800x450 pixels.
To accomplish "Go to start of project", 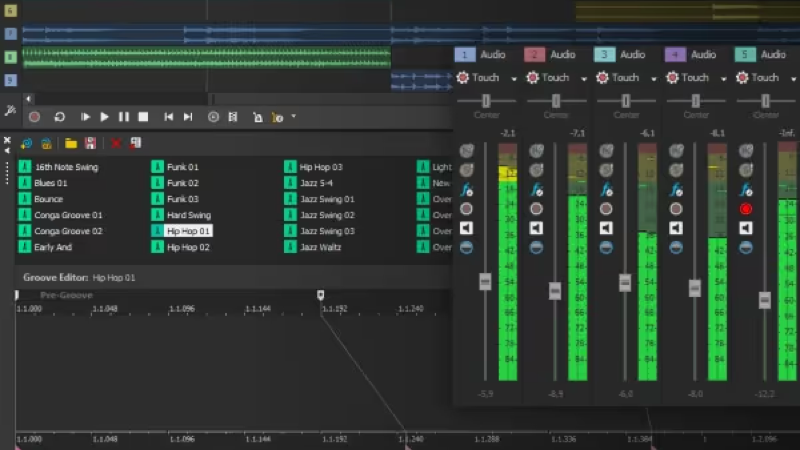I will point(168,117).
